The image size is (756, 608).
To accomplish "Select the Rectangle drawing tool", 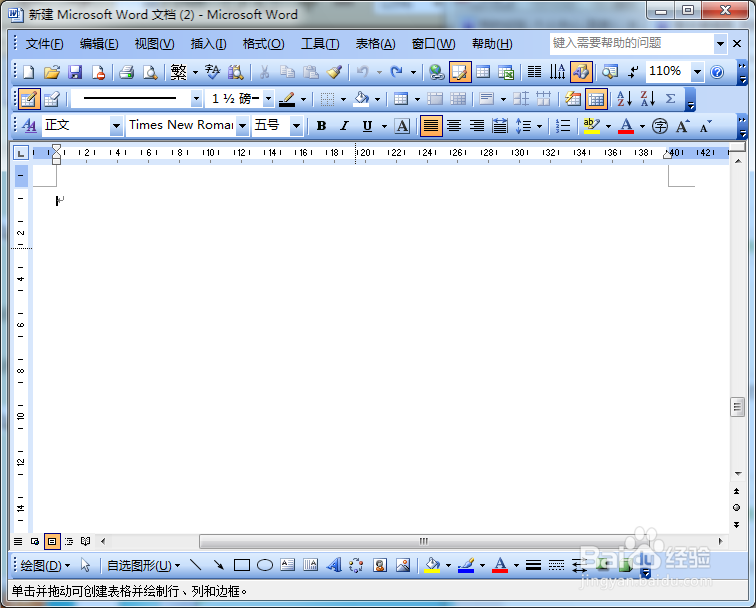I will pyautogui.click(x=242, y=565).
